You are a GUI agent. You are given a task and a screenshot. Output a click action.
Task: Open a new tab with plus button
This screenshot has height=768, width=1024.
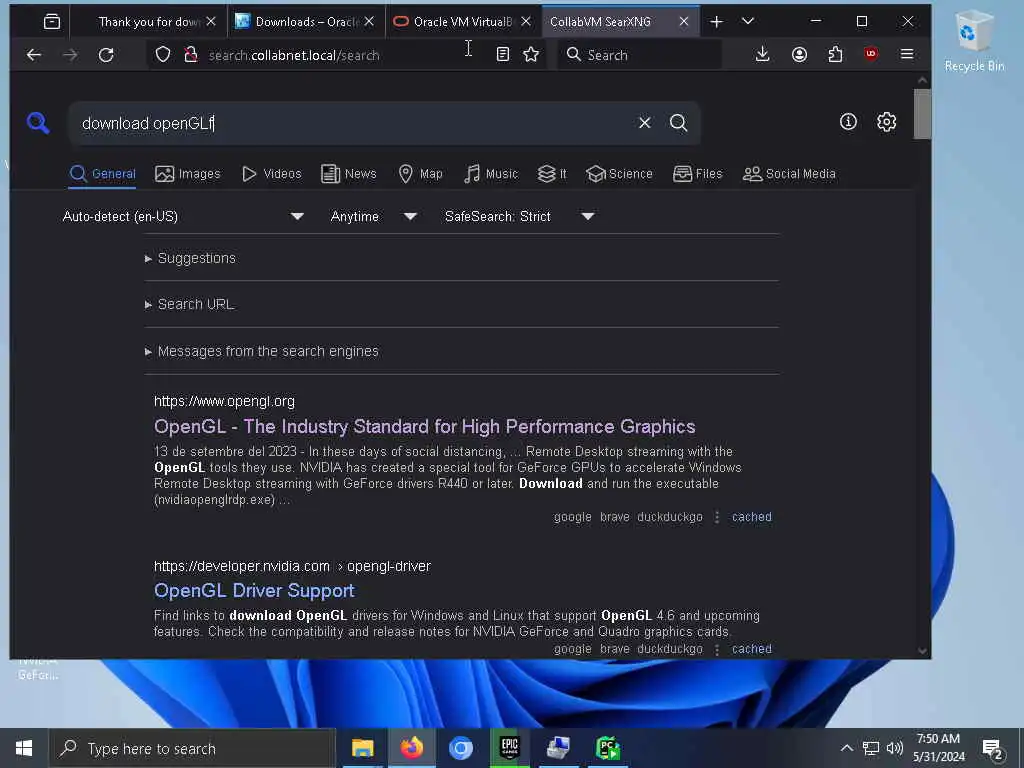click(716, 22)
